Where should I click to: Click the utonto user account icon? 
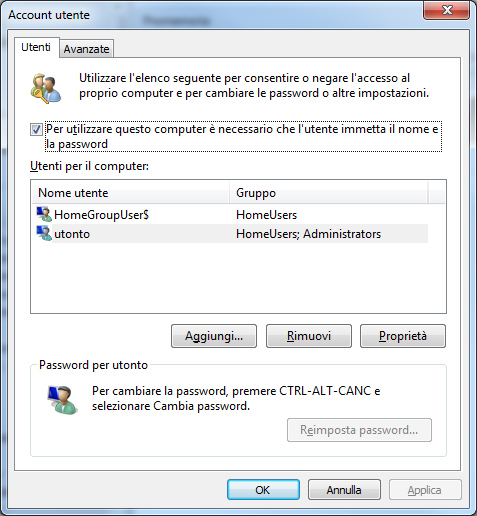[44, 233]
